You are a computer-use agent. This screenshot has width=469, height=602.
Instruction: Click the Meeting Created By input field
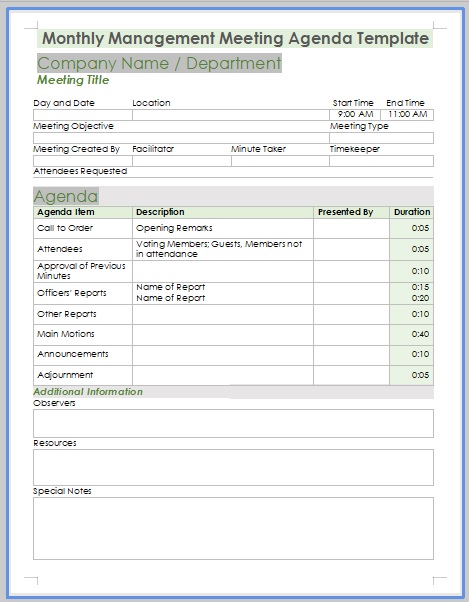tap(83, 161)
